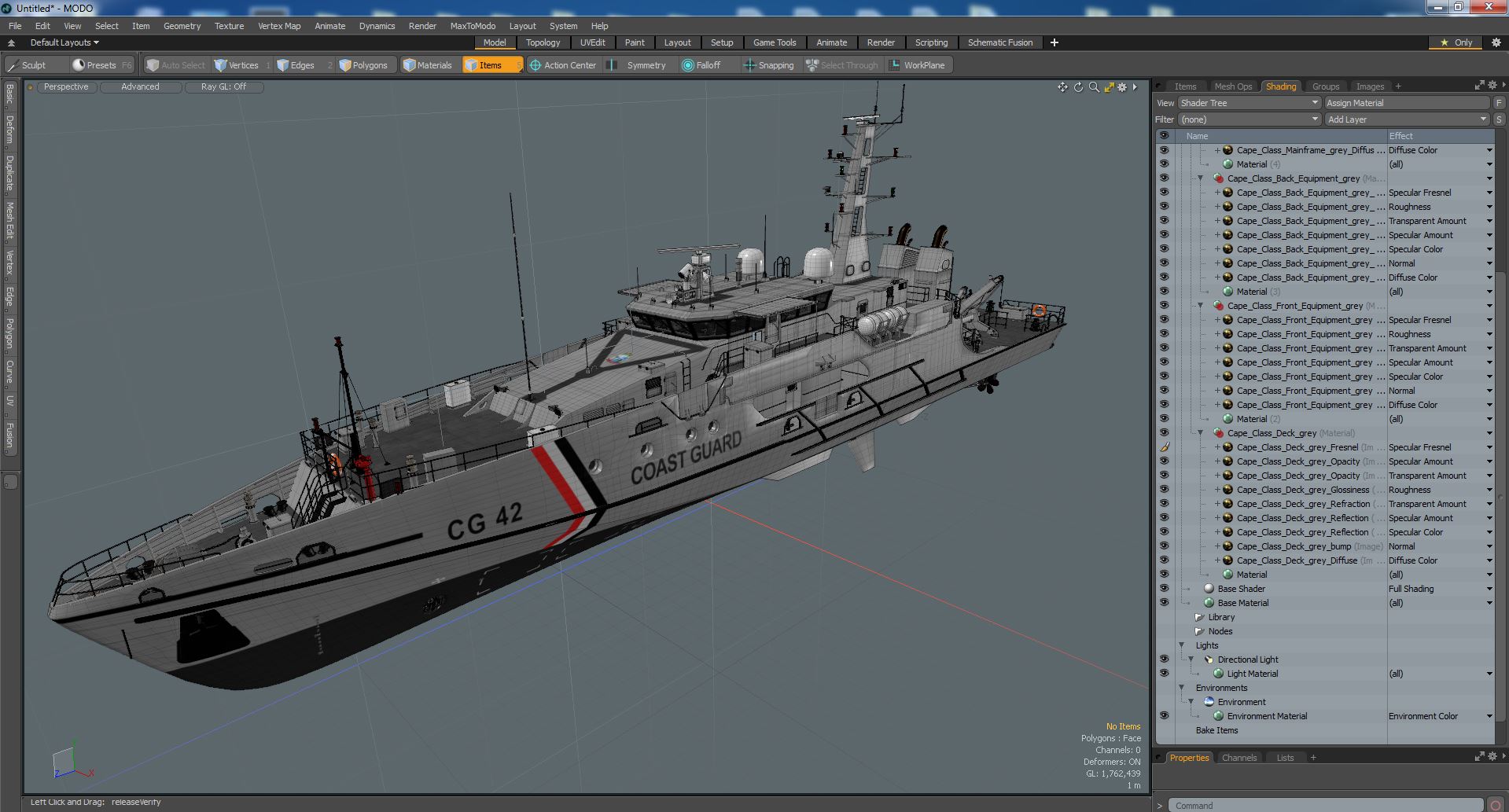Click the record button beside Command field
The height and width of the screenshot is (812, 1509).
coord(1496,805)
